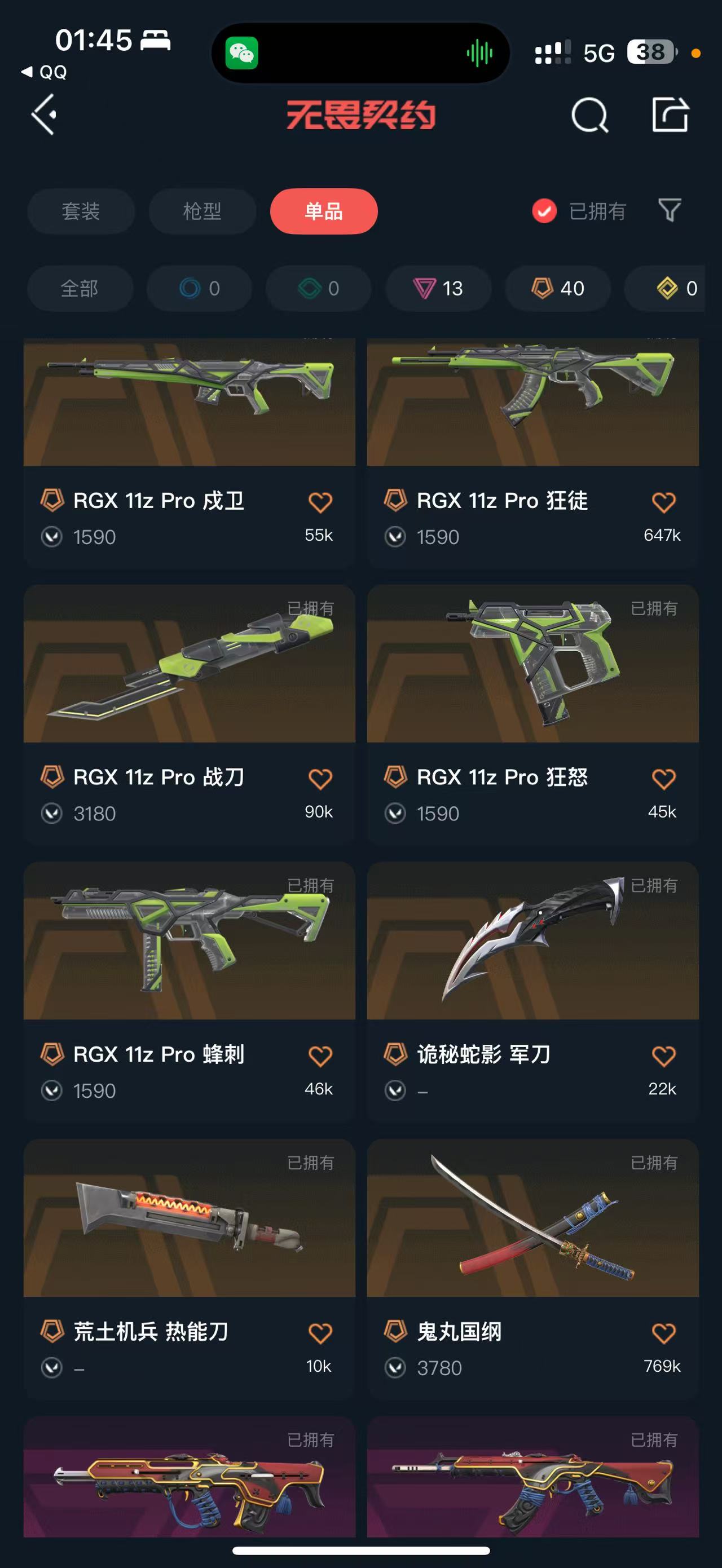This screenshot has width=722, height=1568.
Task: Open RGX 11z Pro 狂怒 skin thumbnail
Action: click(532, 664)
